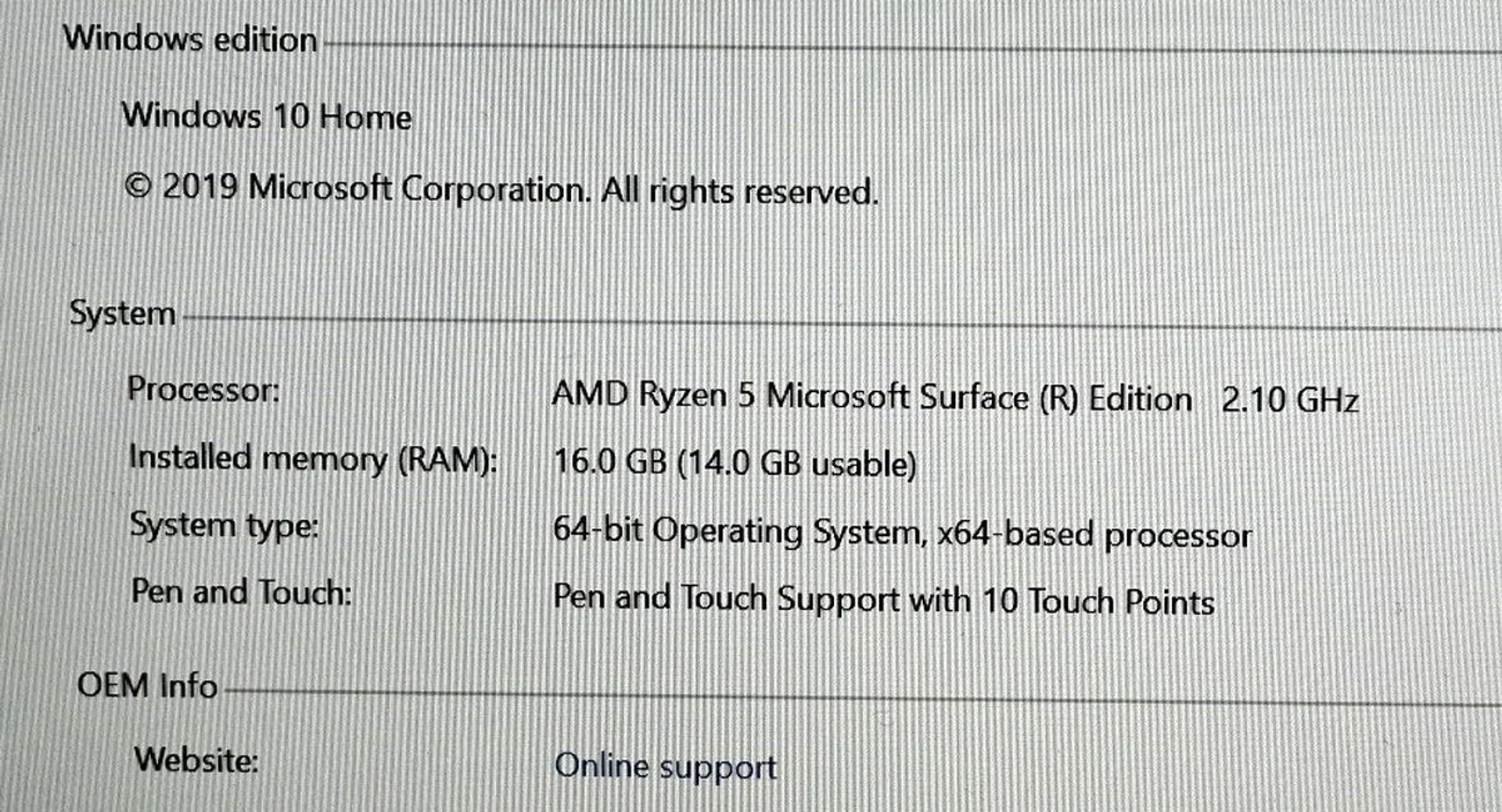The width and height of the screenshot is (1502, 812).
Task: Click the Processor label
Action: pyautogui.click(x=203, y=390)
